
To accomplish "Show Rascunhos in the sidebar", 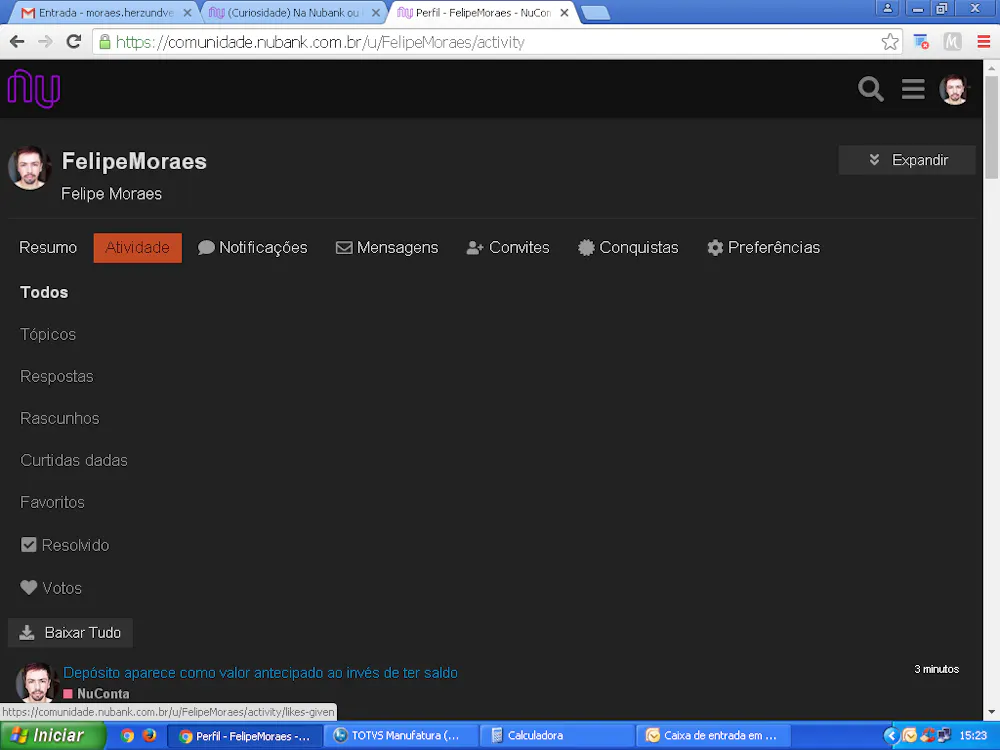I will tap(60, 418).
